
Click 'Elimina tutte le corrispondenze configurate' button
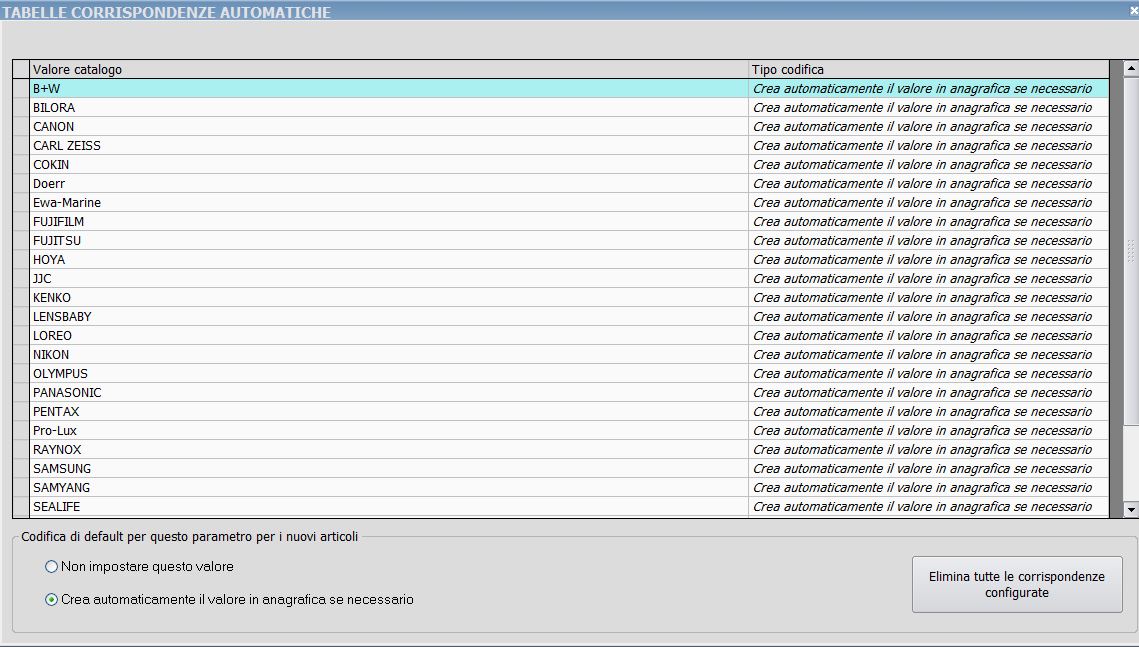pos(1017,585)
